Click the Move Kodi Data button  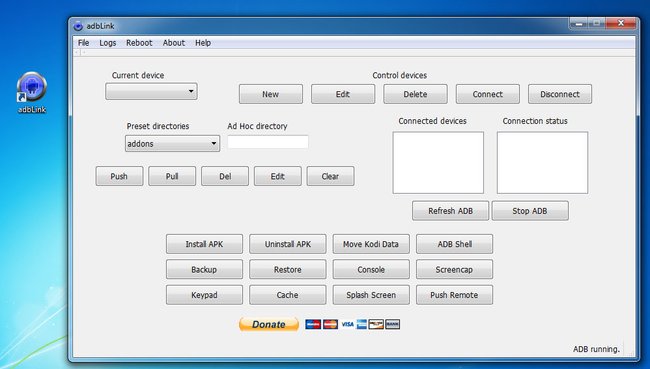371,244
